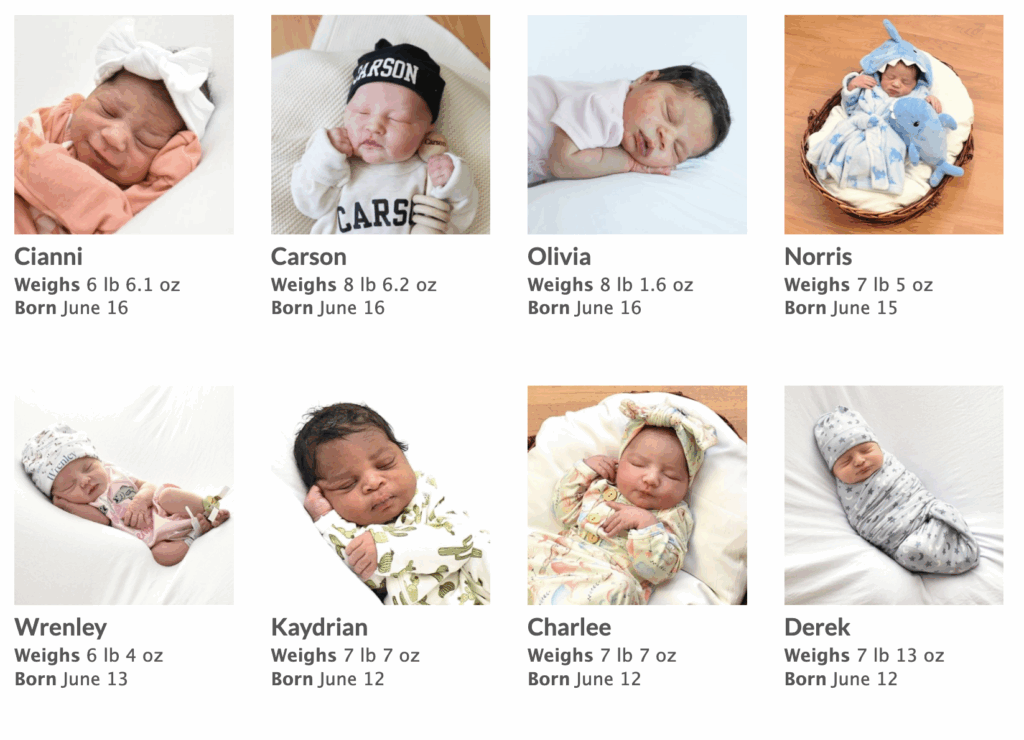Click the name Carson
Viewport: 1024px width, 740px height.
(x=309, y=257)
